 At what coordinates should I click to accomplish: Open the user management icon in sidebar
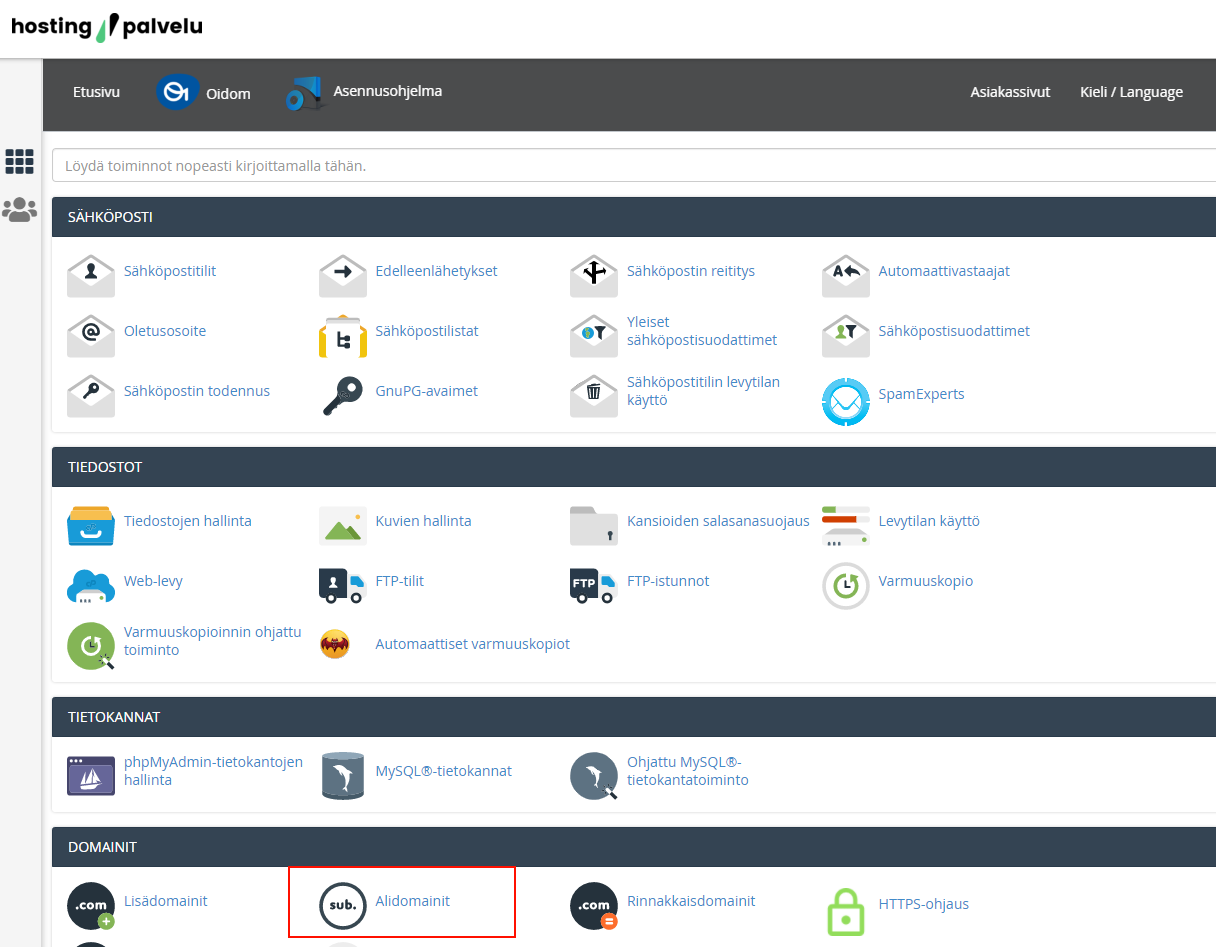click(x=20, y=210)
